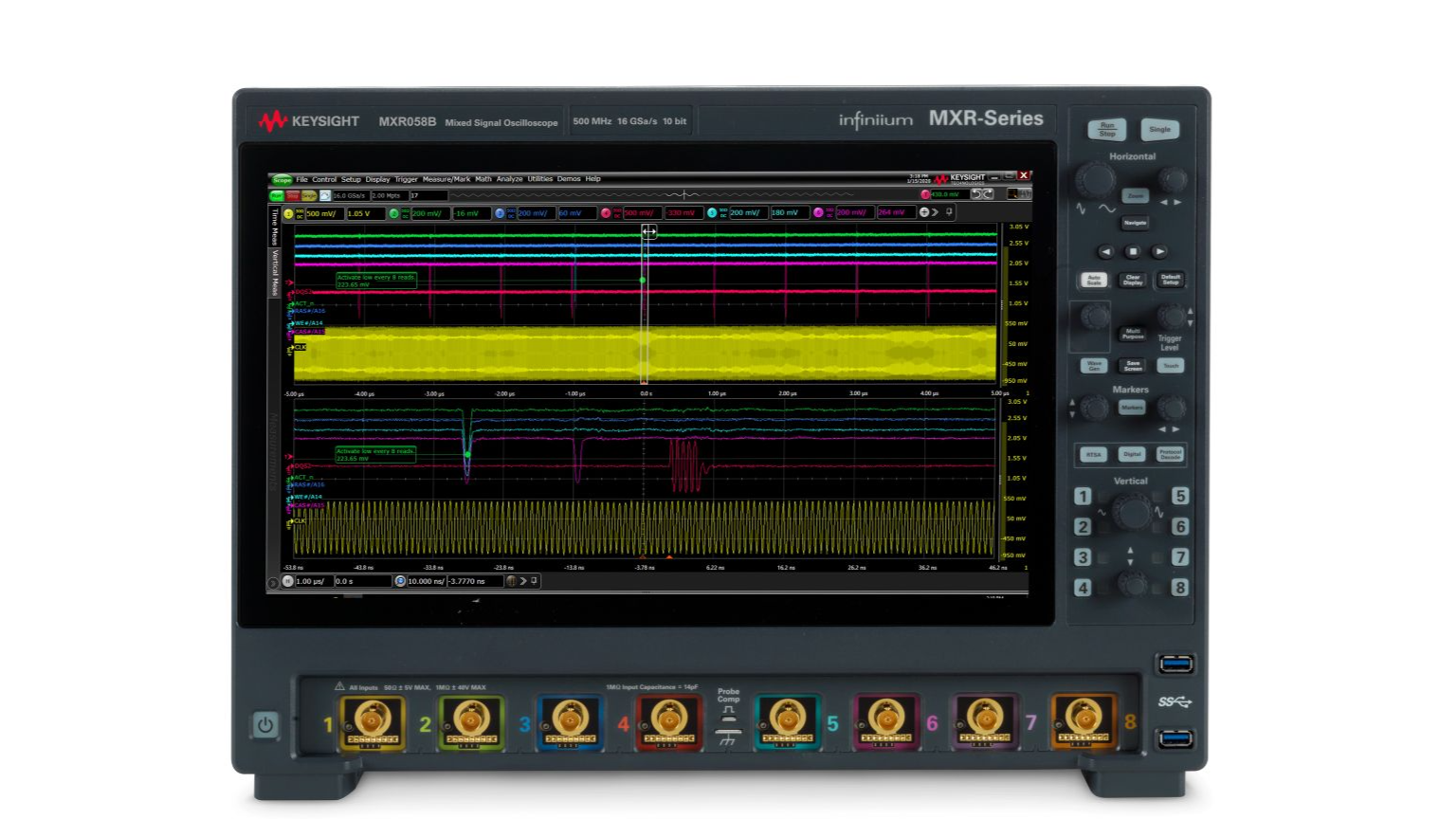Click the yellow Single acquisition toolbar button
The height and width of the screenshot is (819, 1456).
309,195
